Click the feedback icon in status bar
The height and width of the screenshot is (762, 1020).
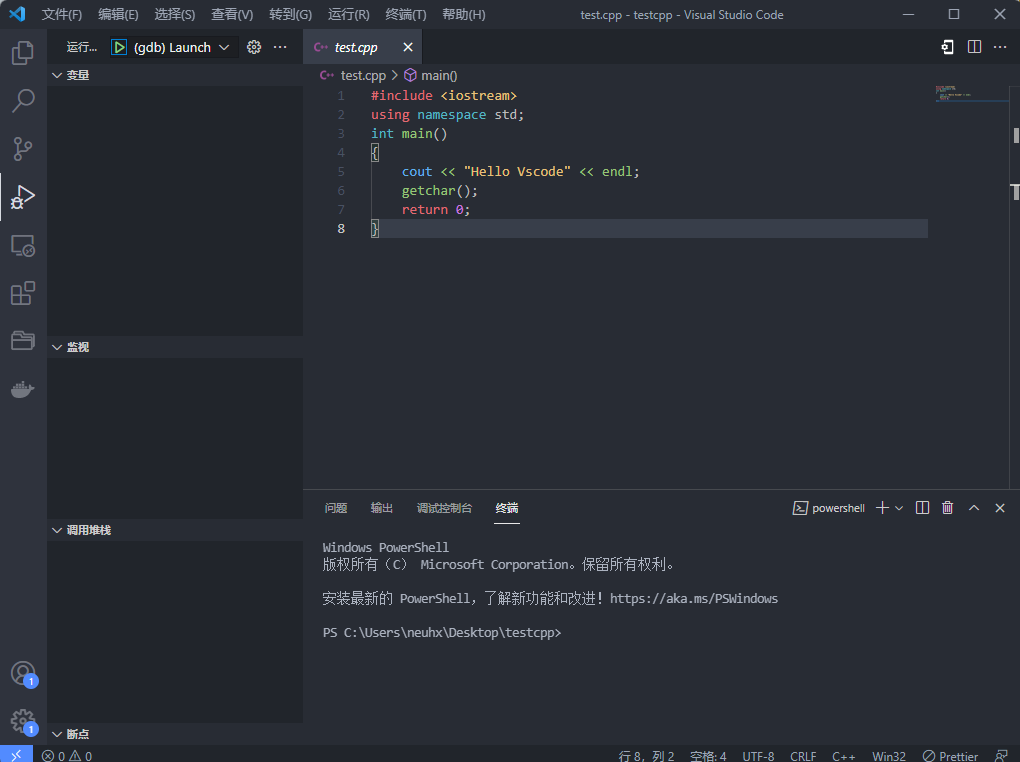1001,755
